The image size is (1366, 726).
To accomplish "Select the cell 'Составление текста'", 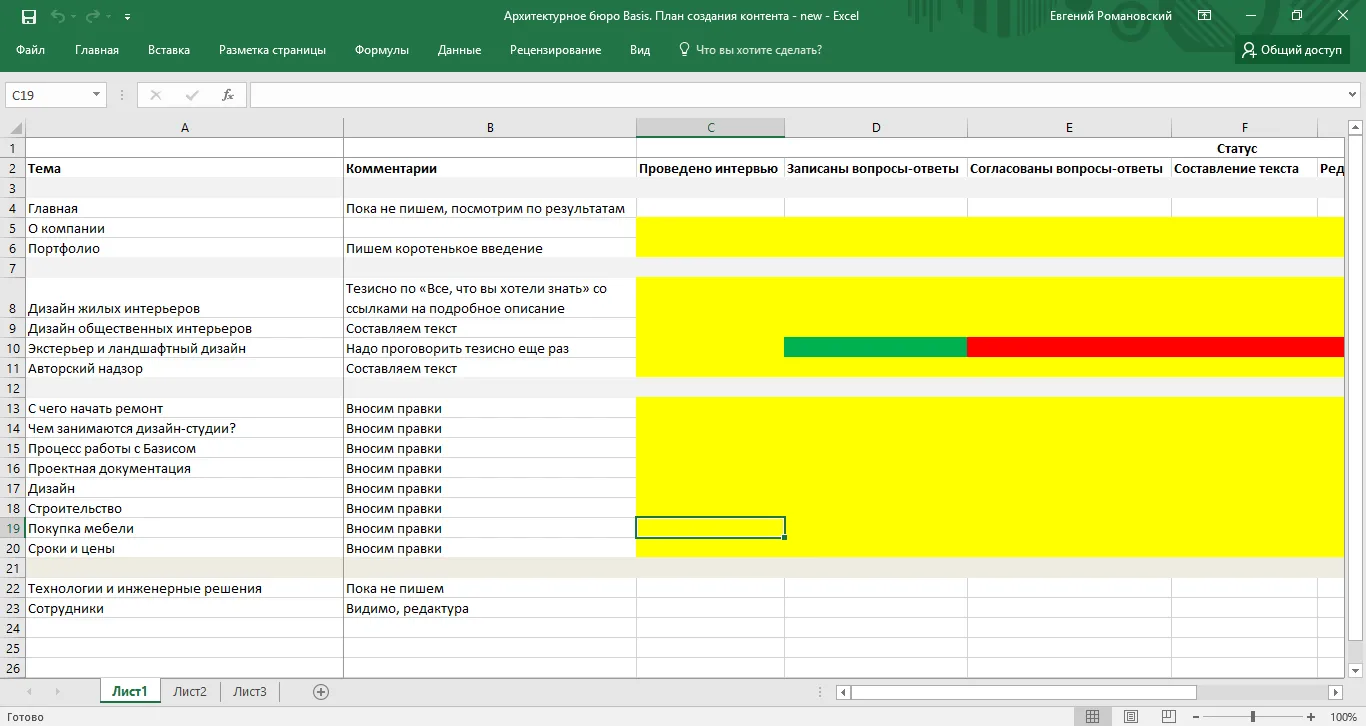I will tap(1244, 168).
